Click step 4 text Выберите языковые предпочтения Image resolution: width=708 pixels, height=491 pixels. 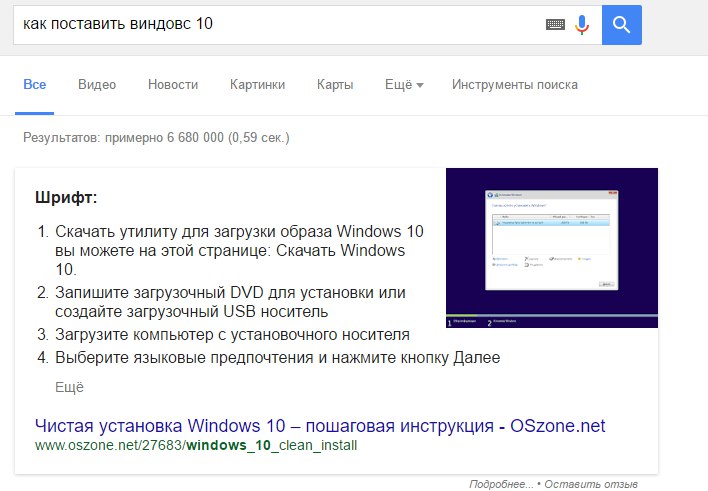click(277, 358)
